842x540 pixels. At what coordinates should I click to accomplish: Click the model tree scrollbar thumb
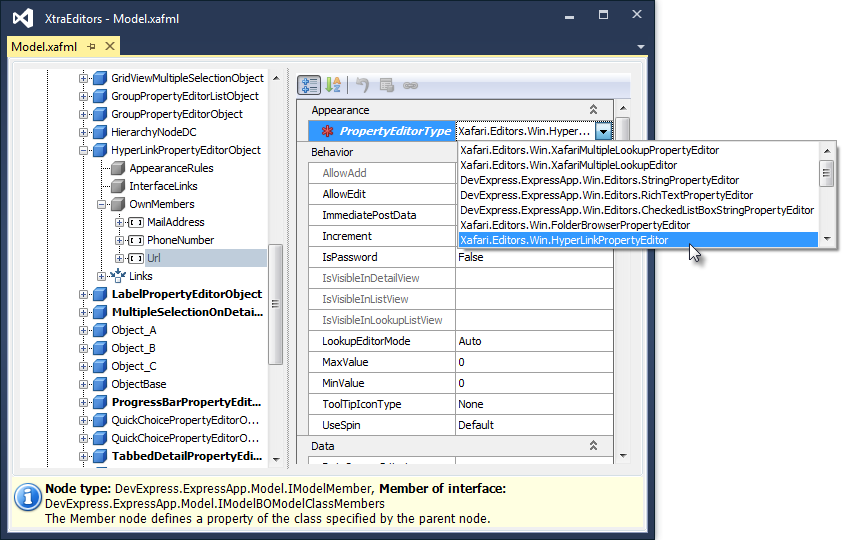point(275,304)
